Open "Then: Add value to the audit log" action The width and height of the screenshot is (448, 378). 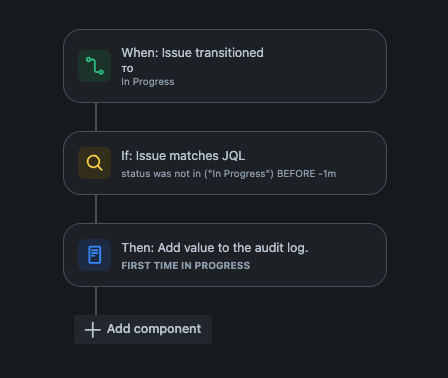[215, 248]
